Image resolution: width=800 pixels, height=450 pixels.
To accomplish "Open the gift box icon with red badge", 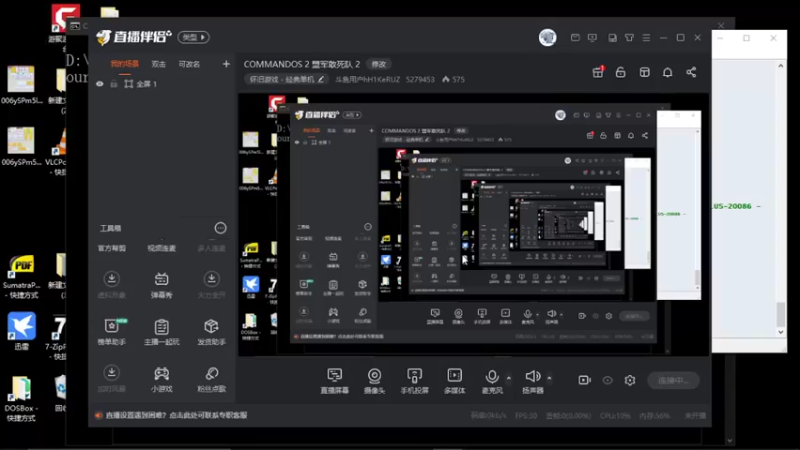I will click(x=598, y=72).
